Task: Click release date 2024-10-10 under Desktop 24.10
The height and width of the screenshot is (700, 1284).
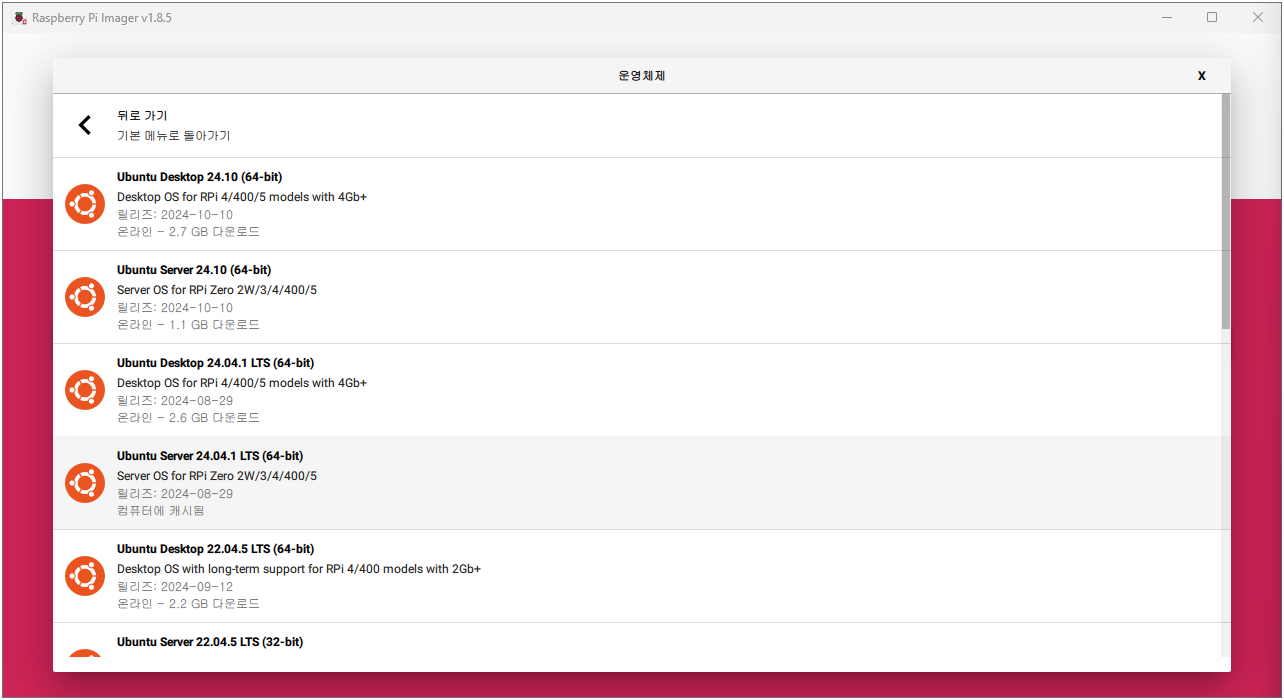Action: pyautogui.click(x=175, y=215)
